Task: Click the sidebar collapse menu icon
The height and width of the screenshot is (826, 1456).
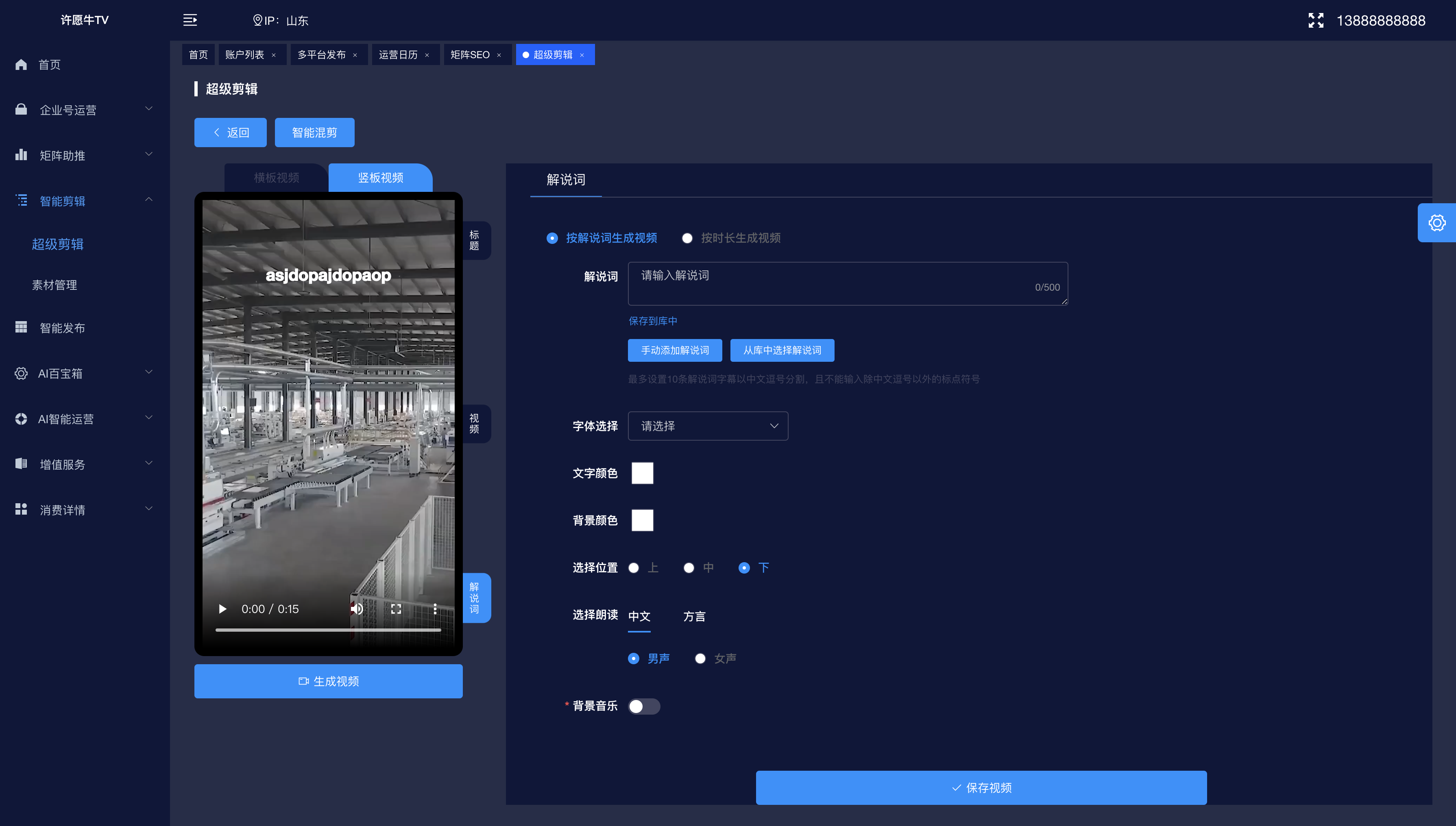Action: 190,20
